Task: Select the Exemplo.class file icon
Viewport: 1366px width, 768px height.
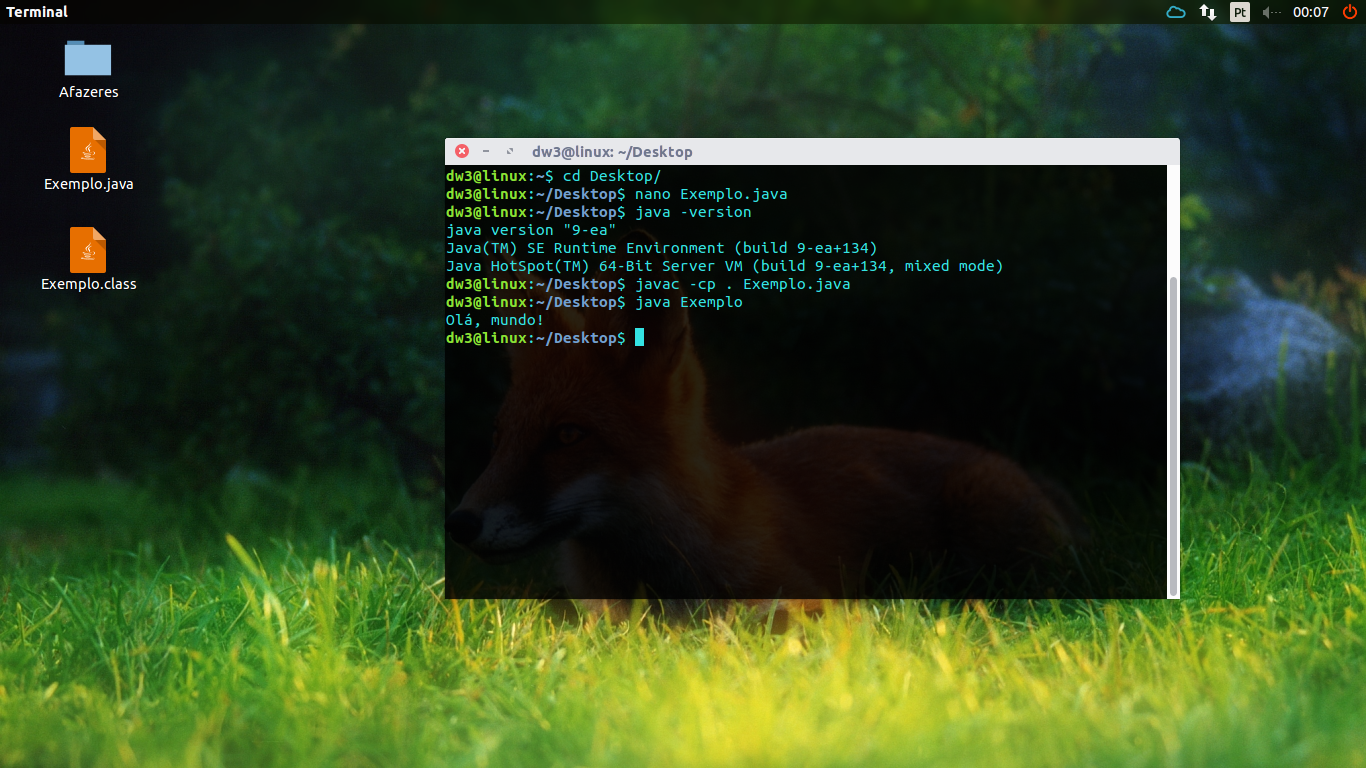Action: click(88, 250)
